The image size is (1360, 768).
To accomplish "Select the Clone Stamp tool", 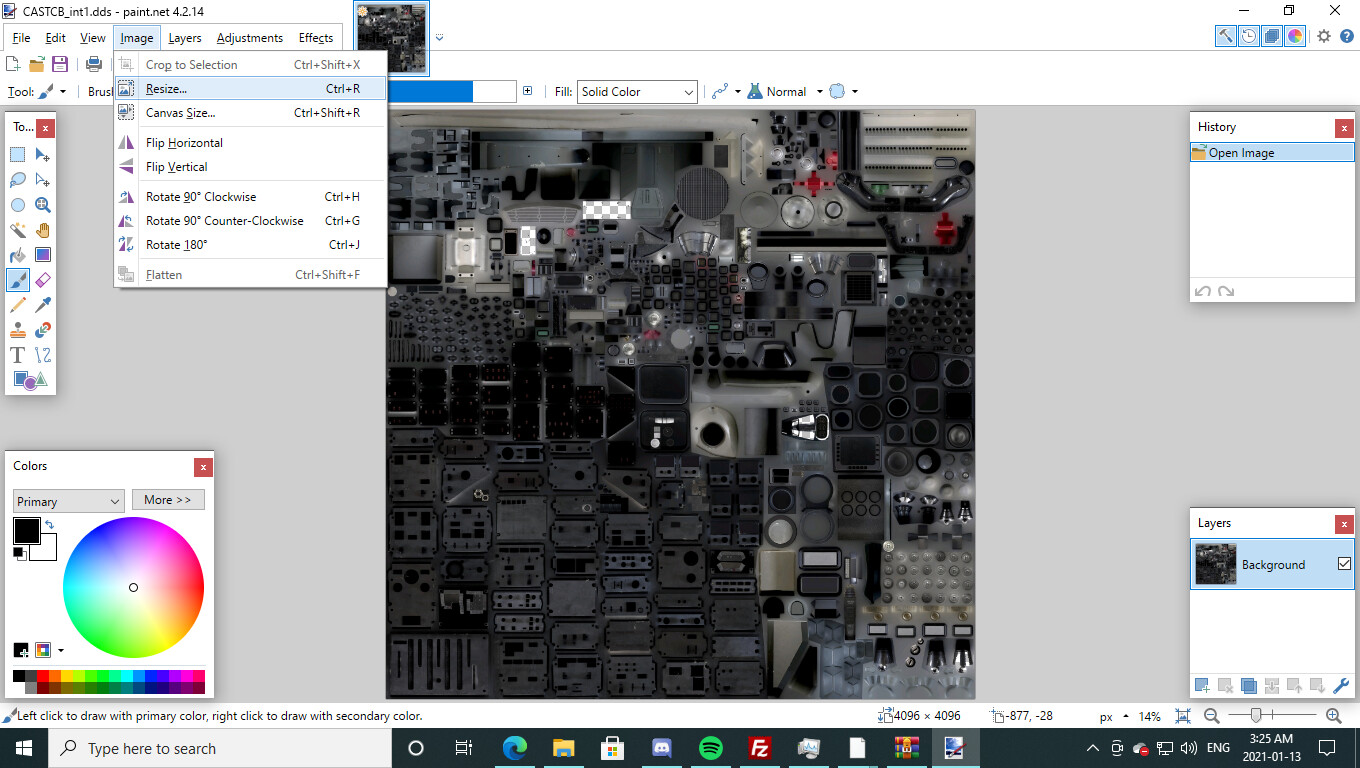I will coord(18,330).
